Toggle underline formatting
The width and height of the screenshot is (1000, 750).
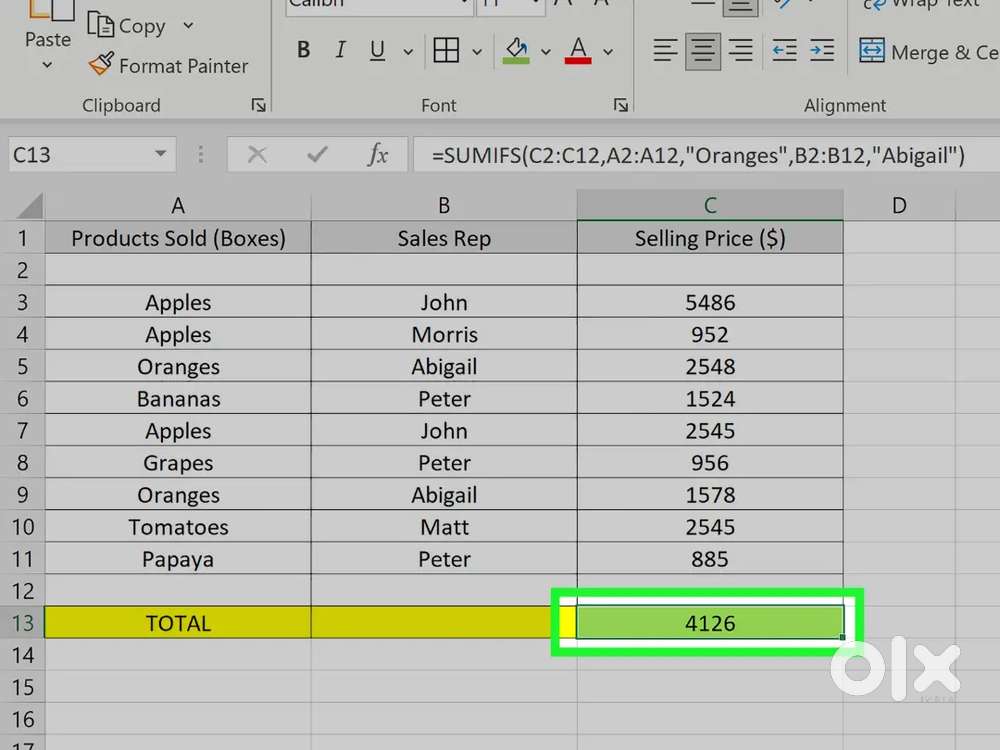(x=375, y=50)
